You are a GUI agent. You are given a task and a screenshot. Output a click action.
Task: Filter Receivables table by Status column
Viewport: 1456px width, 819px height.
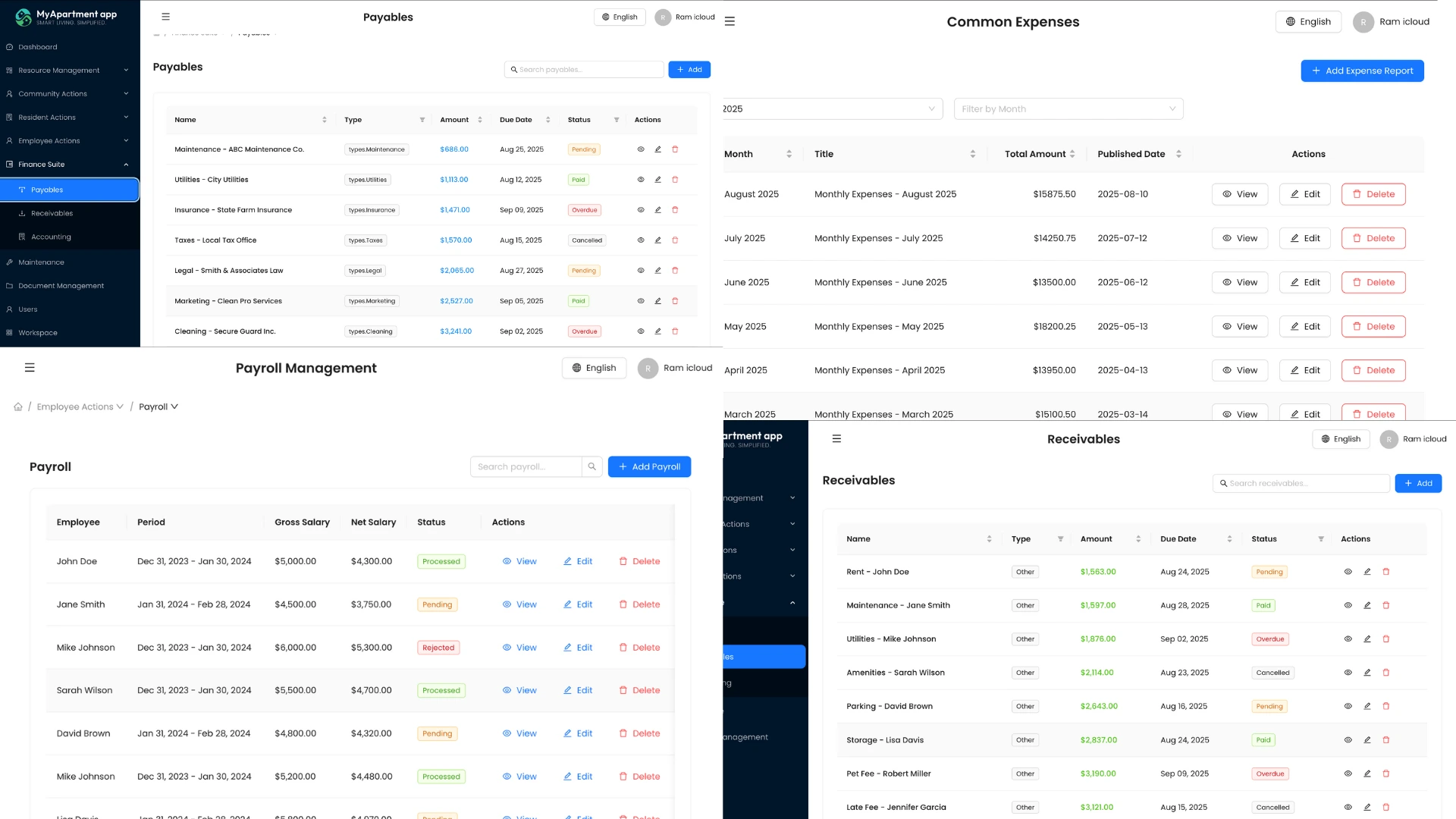click(1321, 539)
